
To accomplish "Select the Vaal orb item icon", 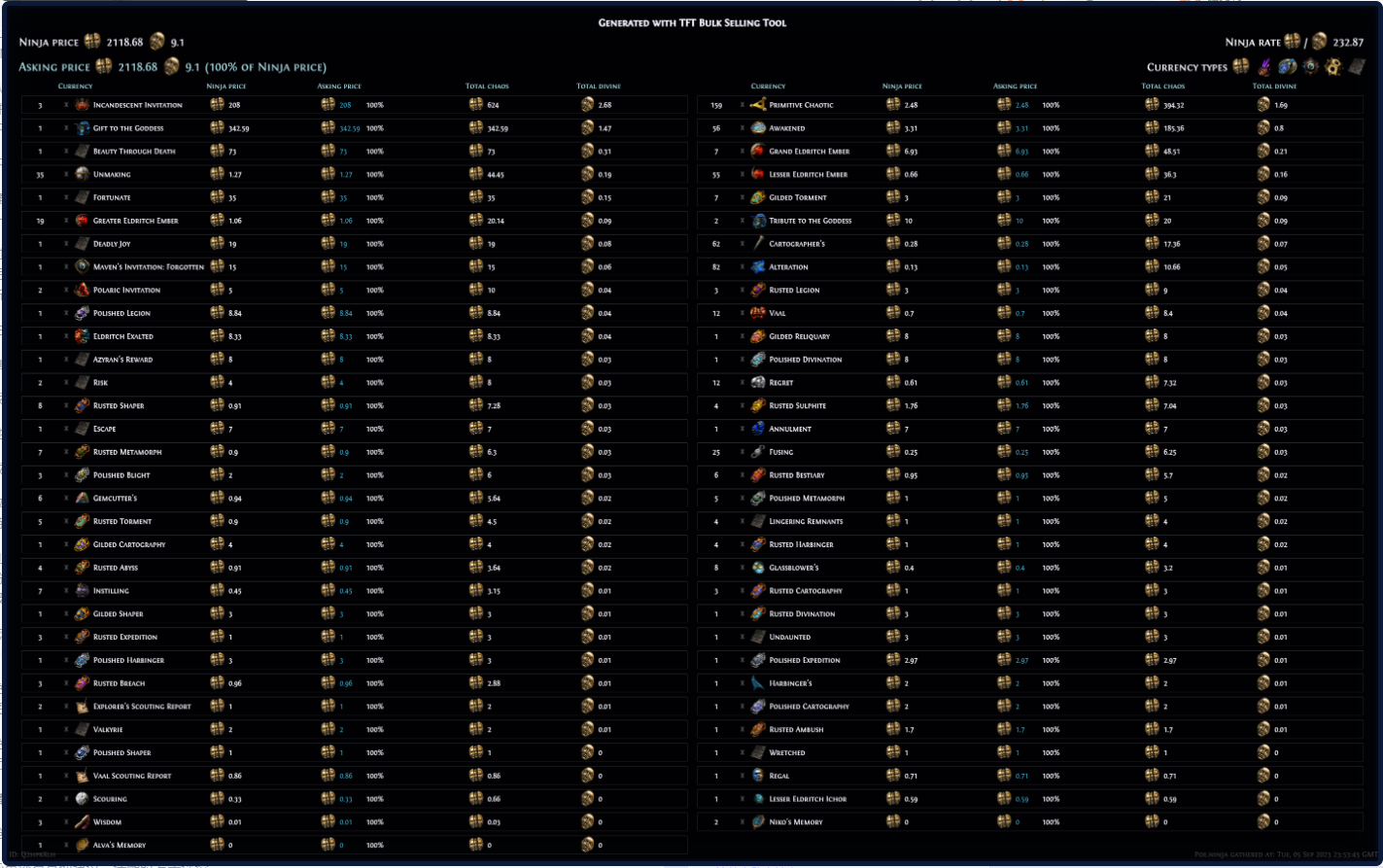I will [x=758, y=313].
